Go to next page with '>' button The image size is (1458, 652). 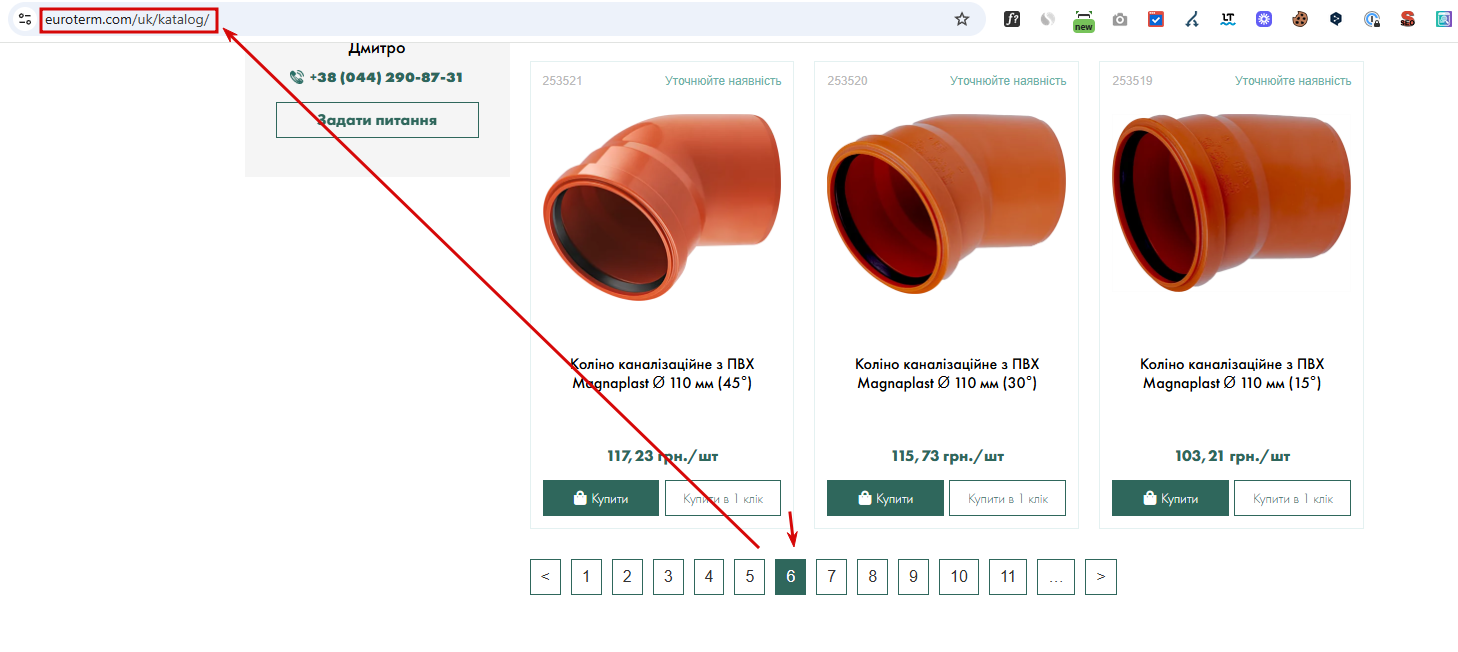(1101, 577)
